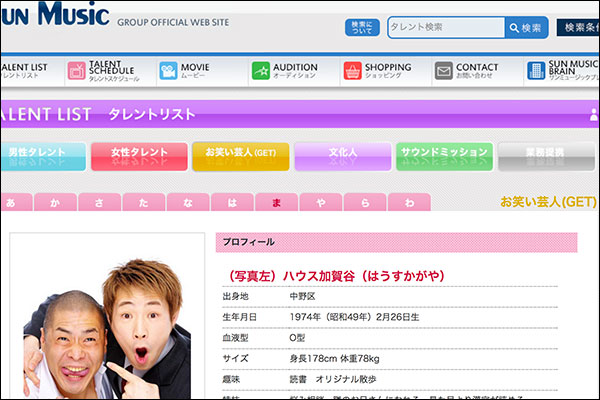Switch to the あ kana tab
This screenshot has height=400, width=600.
tap(12, 203)
